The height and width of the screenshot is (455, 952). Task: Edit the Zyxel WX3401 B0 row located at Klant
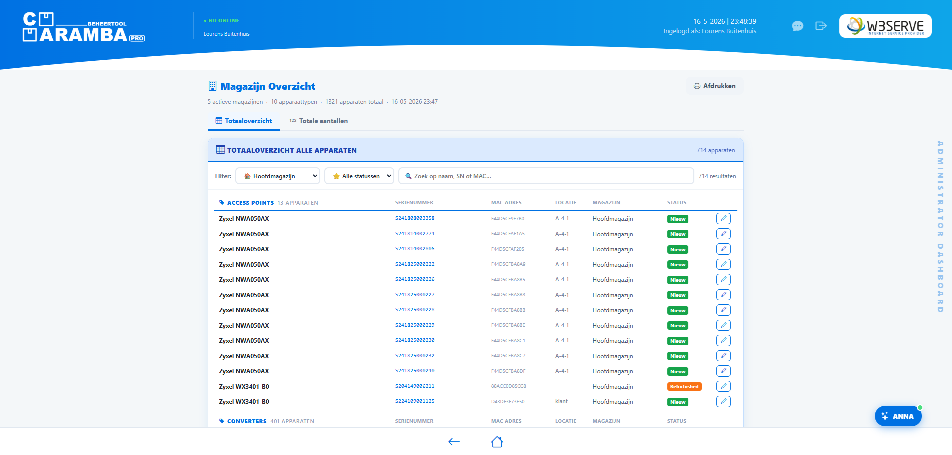(x=723, y=401)
